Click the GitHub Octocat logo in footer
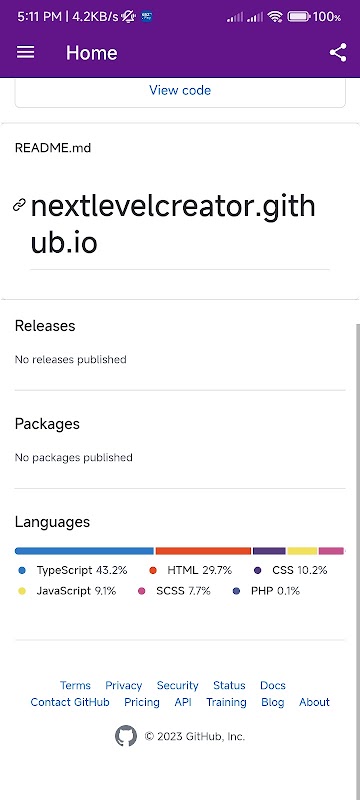 point(125,736)
